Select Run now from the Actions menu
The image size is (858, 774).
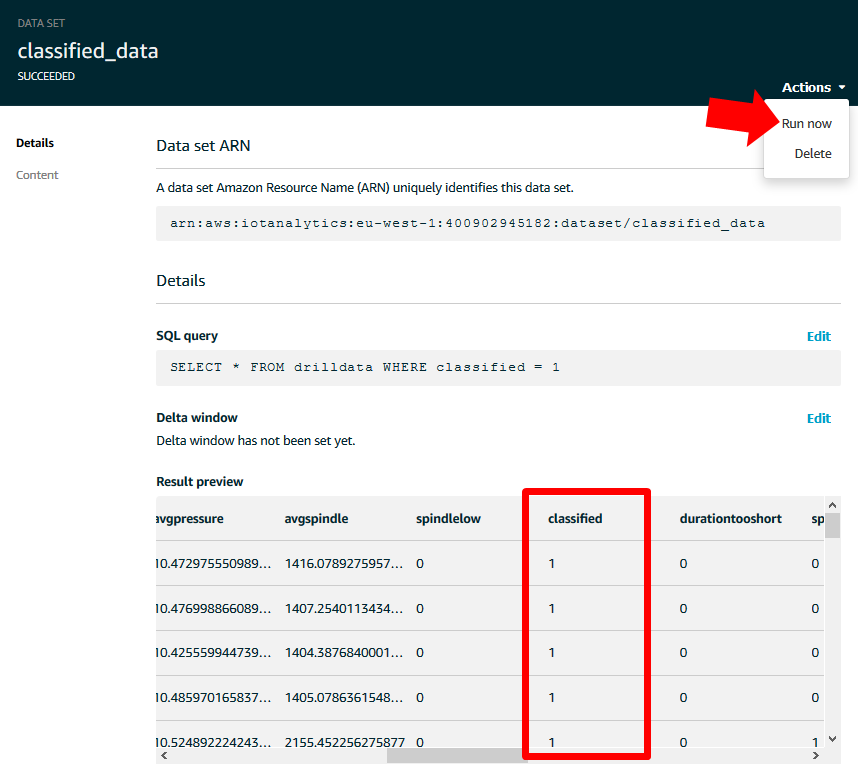point(806,124)
